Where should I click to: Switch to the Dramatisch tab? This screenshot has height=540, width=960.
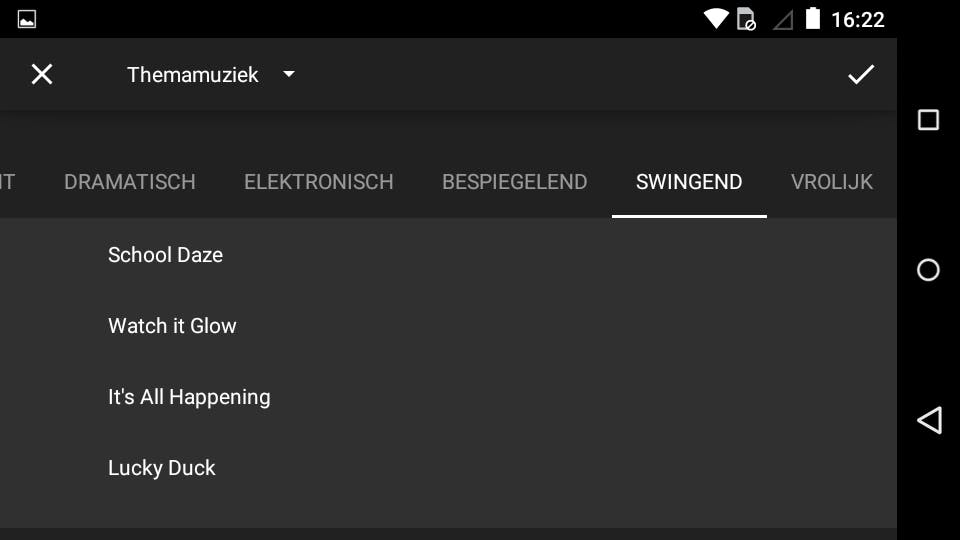pyautogui.click(x=130, y=182)
